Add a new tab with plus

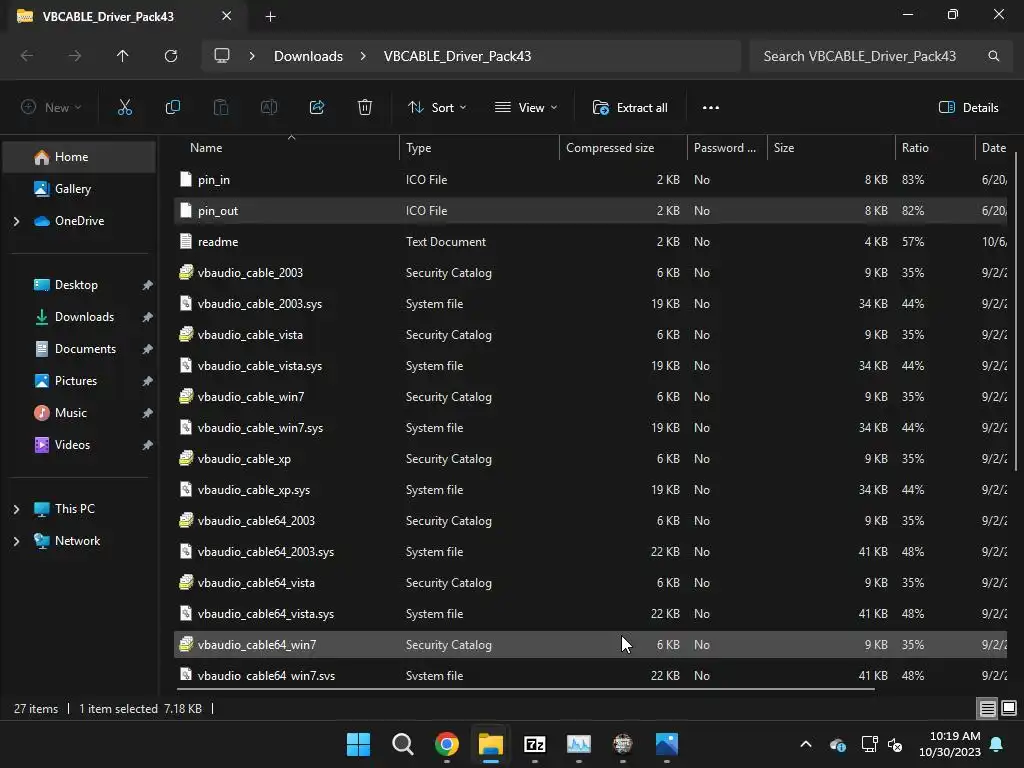[270, 16]
